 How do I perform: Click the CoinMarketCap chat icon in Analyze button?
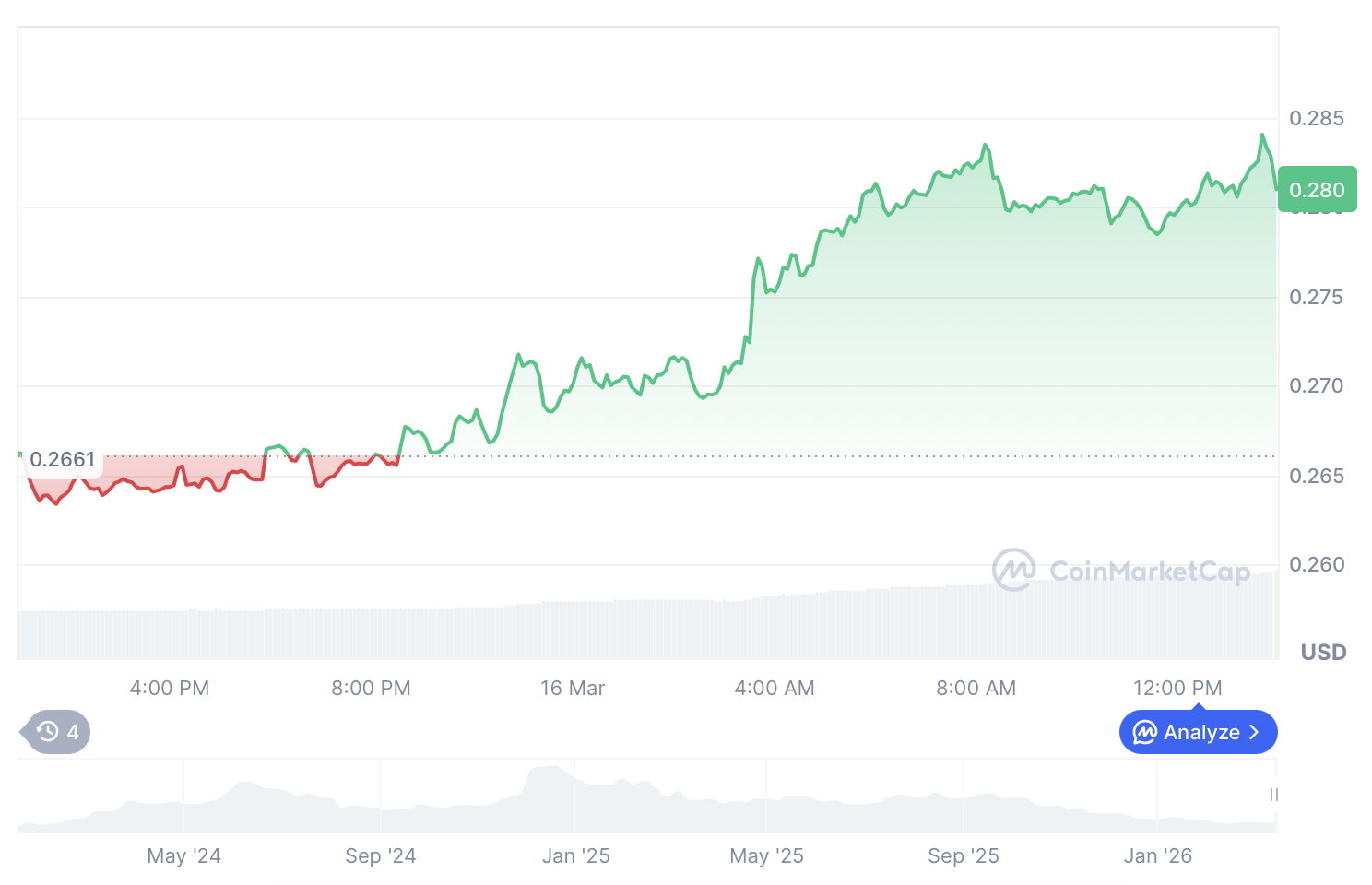(1144, 732)
